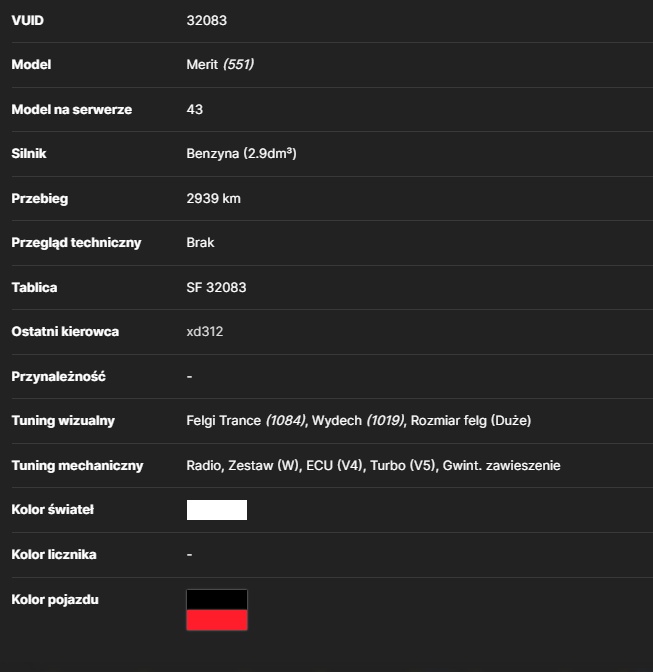Click Gwint. zawieszenie text
Image resolution: width=653 pixels, height=672 pixels.
coord(501,465)
